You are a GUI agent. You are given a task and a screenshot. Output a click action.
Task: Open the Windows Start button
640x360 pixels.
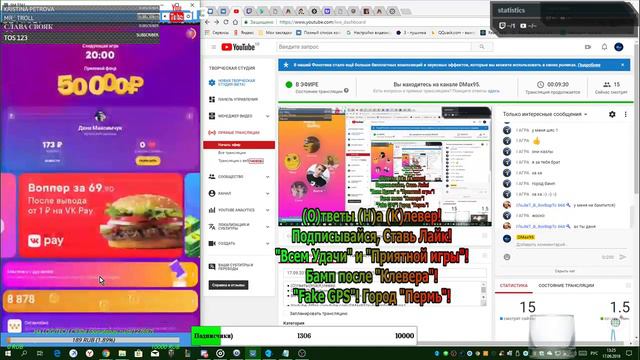tap(8, 353)
